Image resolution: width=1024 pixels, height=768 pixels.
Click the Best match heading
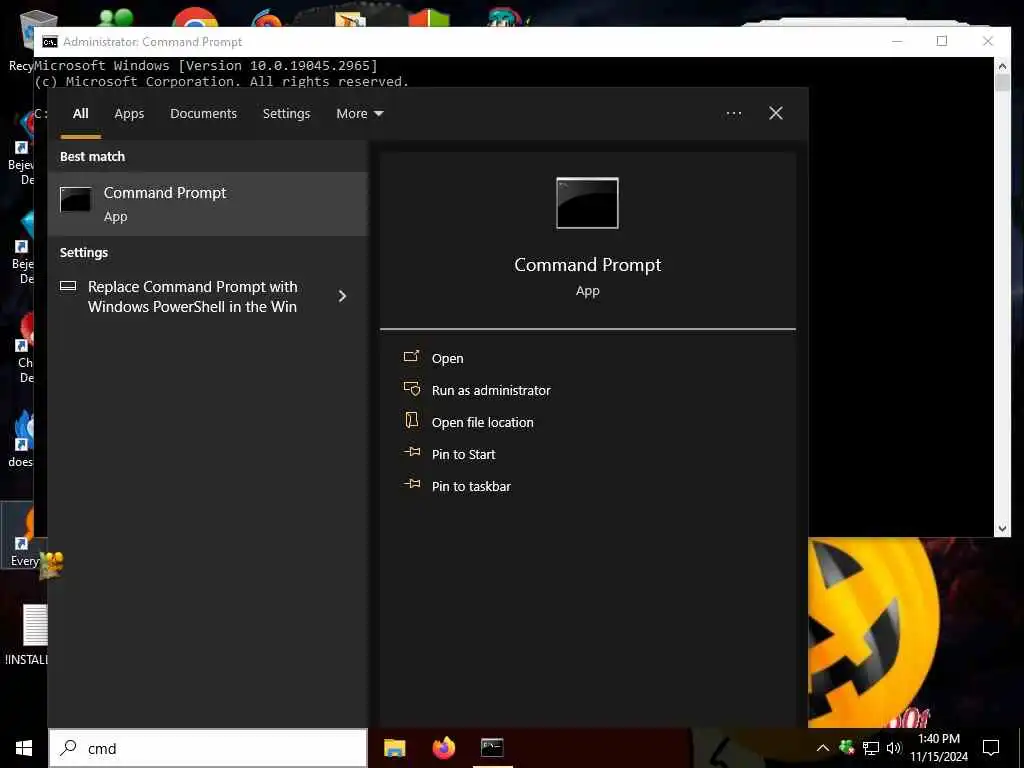tap(92, 157)
